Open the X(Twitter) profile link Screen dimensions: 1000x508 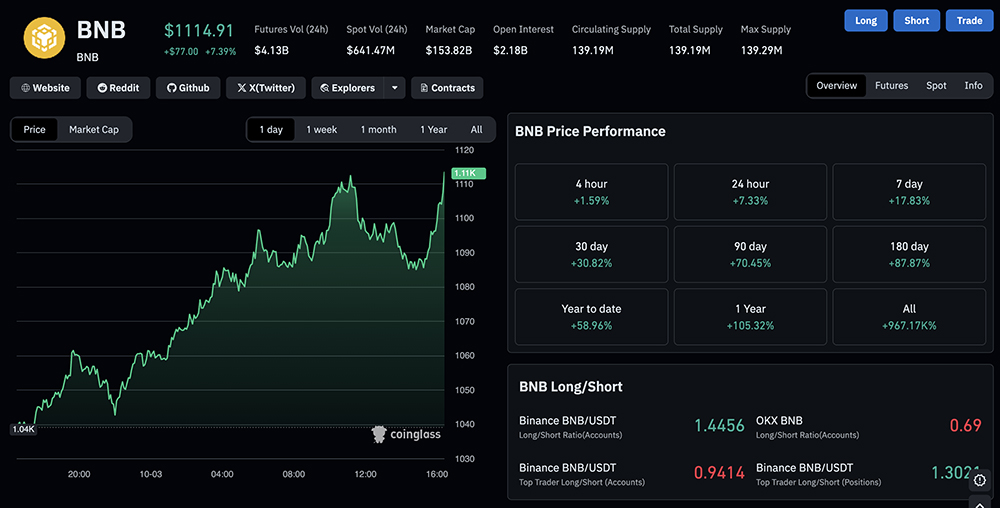[x=266, y=88]
